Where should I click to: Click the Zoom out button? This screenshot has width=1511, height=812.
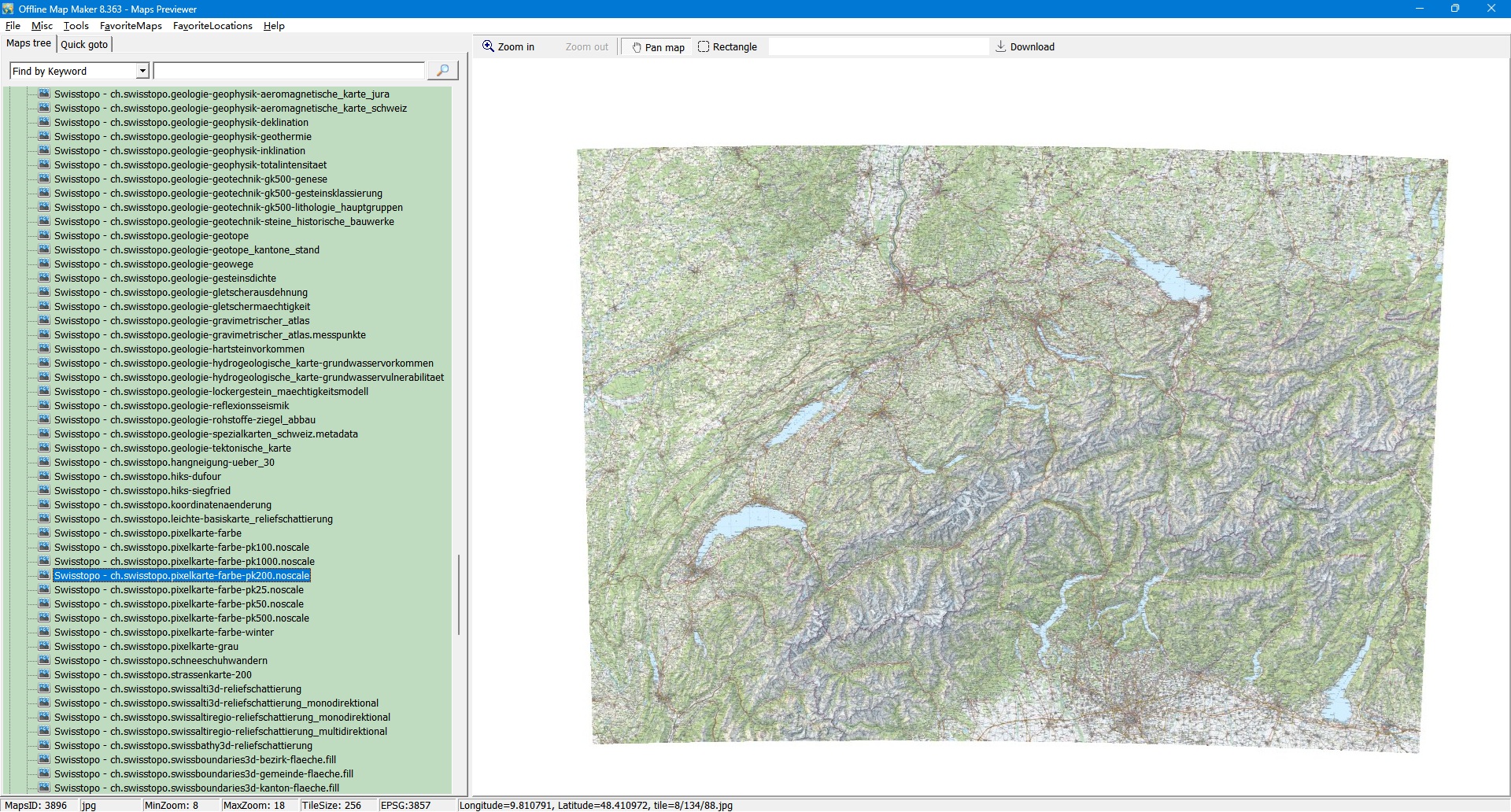[586, 47]
